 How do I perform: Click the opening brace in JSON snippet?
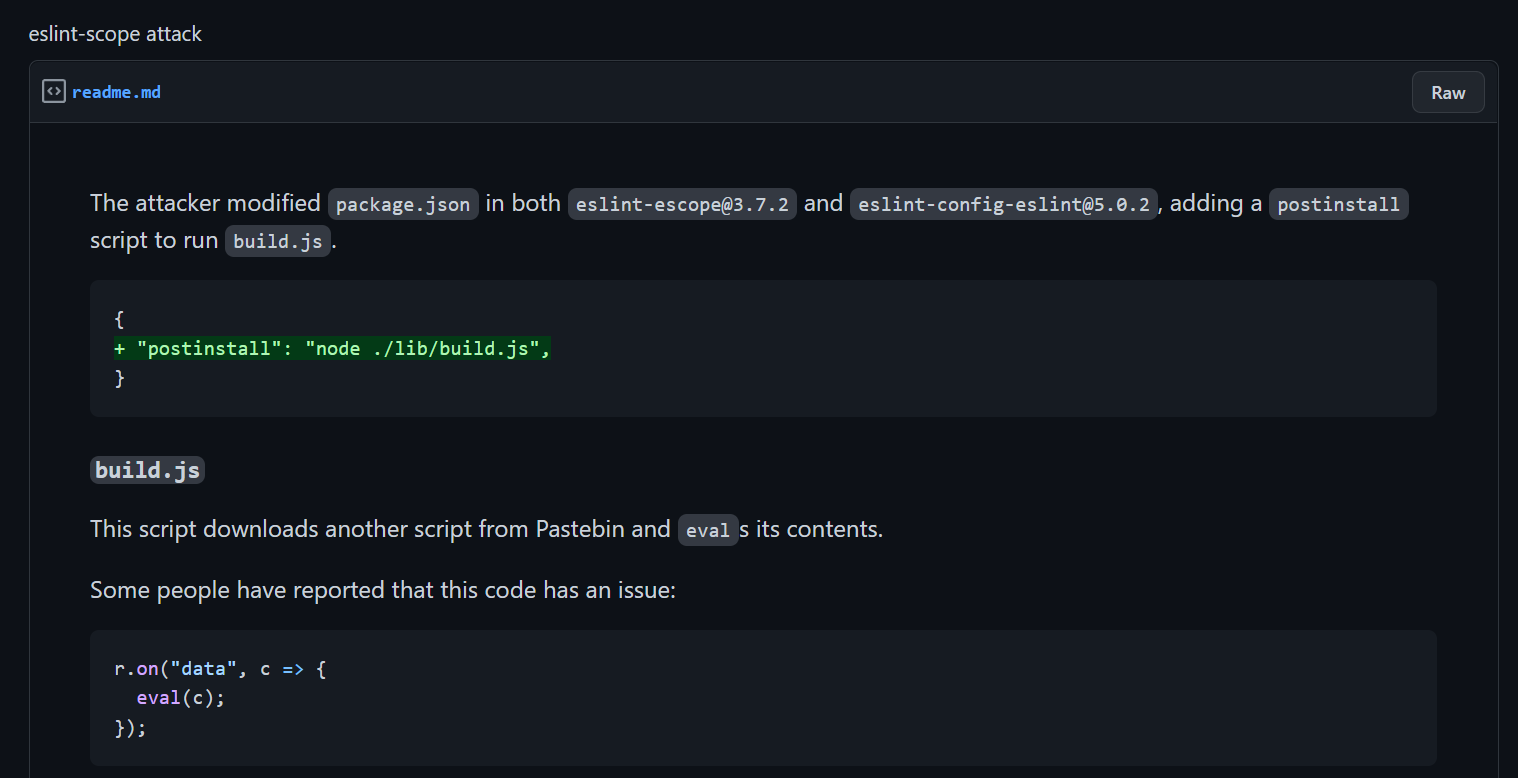119,319
